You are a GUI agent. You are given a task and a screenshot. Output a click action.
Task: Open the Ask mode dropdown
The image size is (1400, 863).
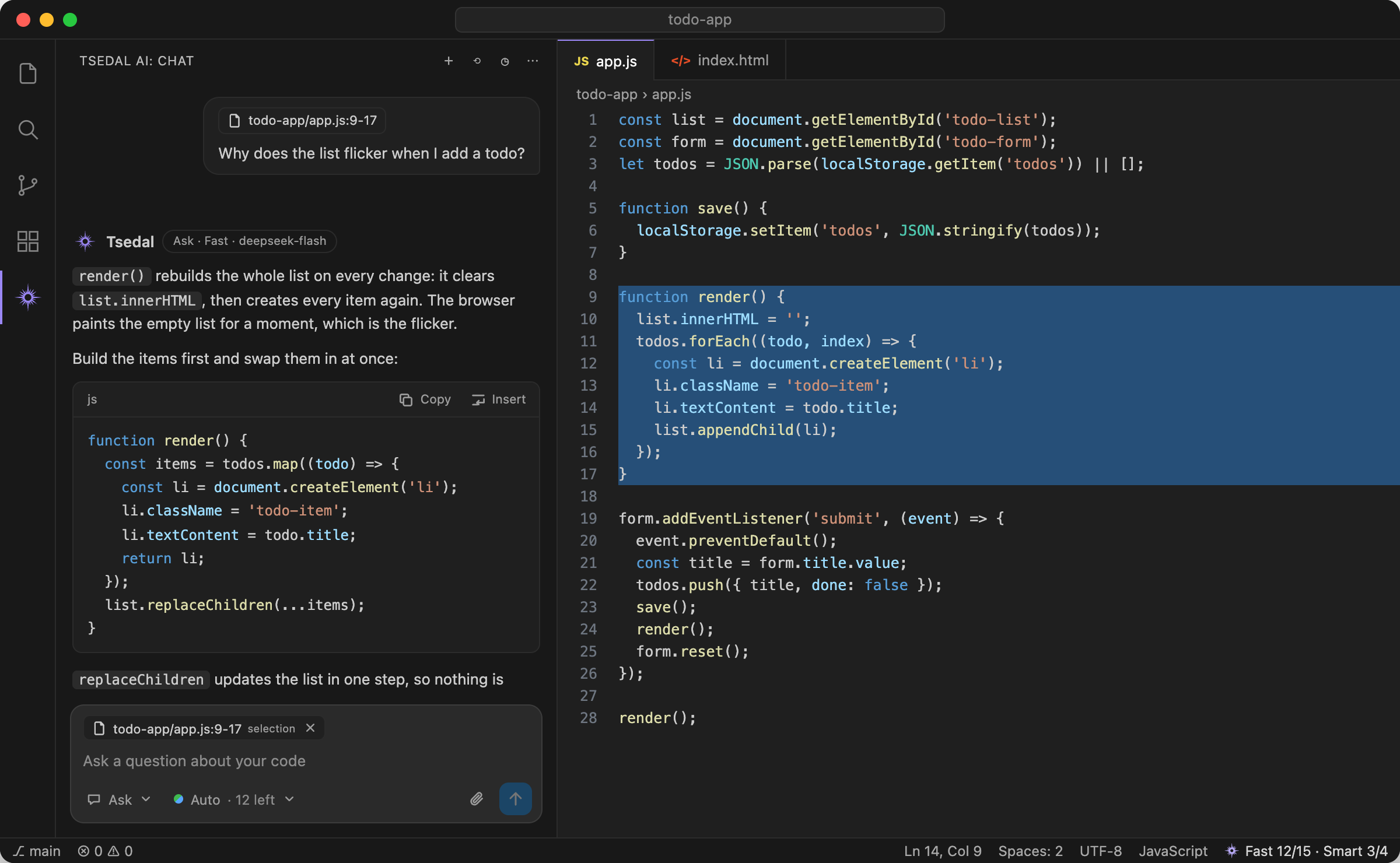(119, 799)
